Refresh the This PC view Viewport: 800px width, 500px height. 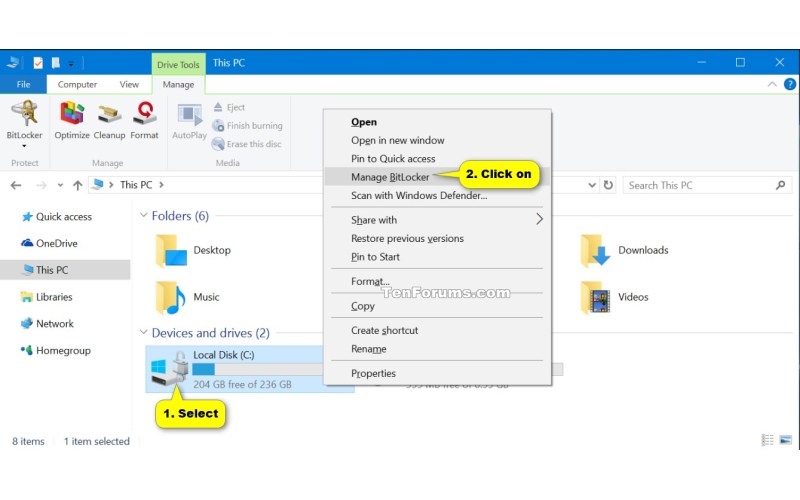[608, 185]
